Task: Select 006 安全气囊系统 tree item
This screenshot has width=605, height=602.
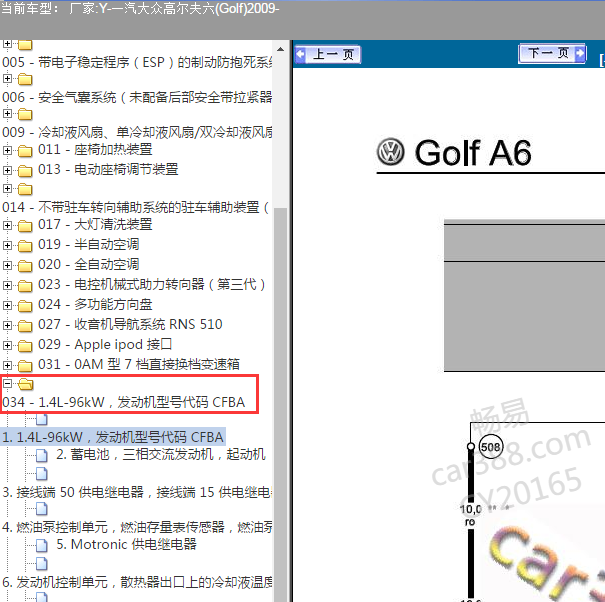Action: pos(137,97)
